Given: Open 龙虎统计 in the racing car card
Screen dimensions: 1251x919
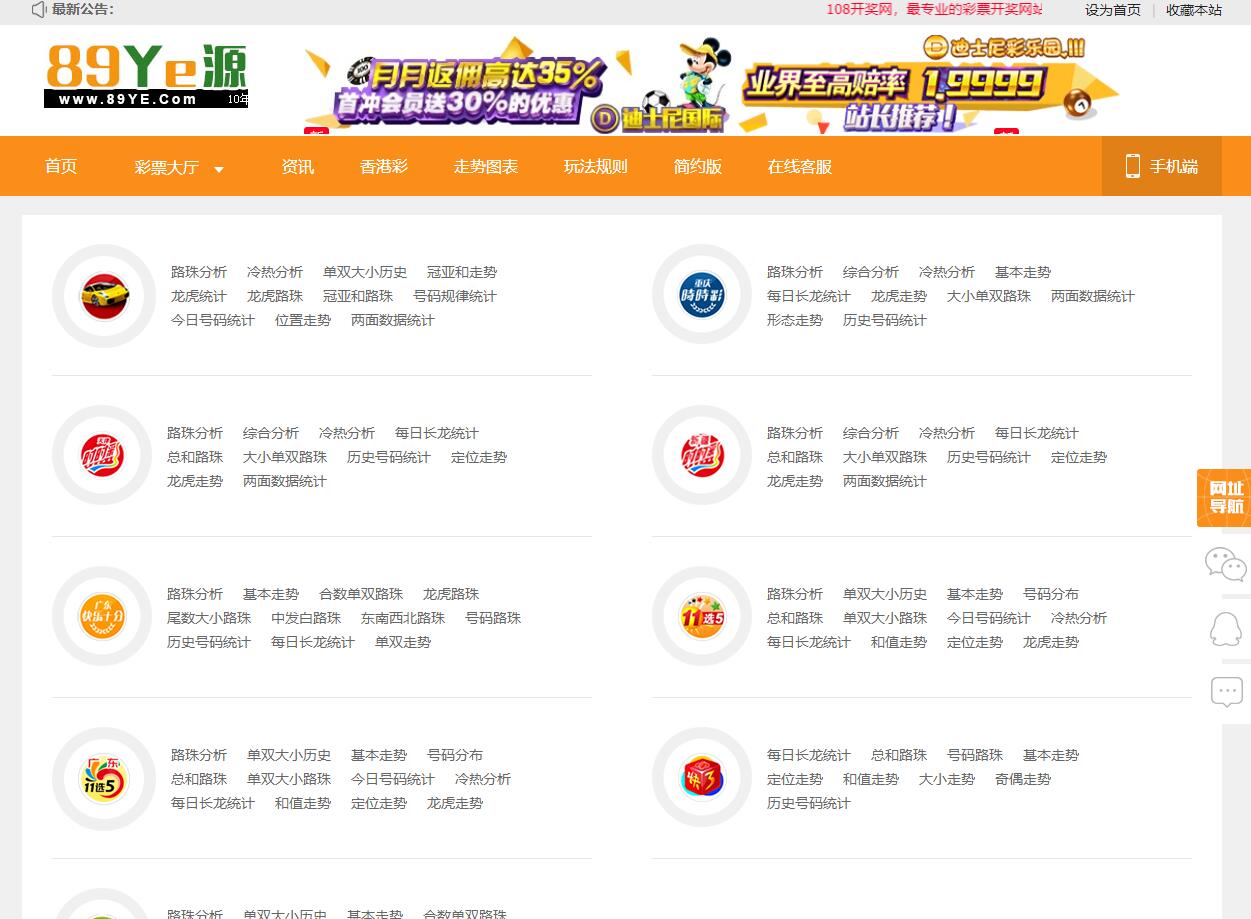Looking at the screenshot, I should [x=199, y=296].
